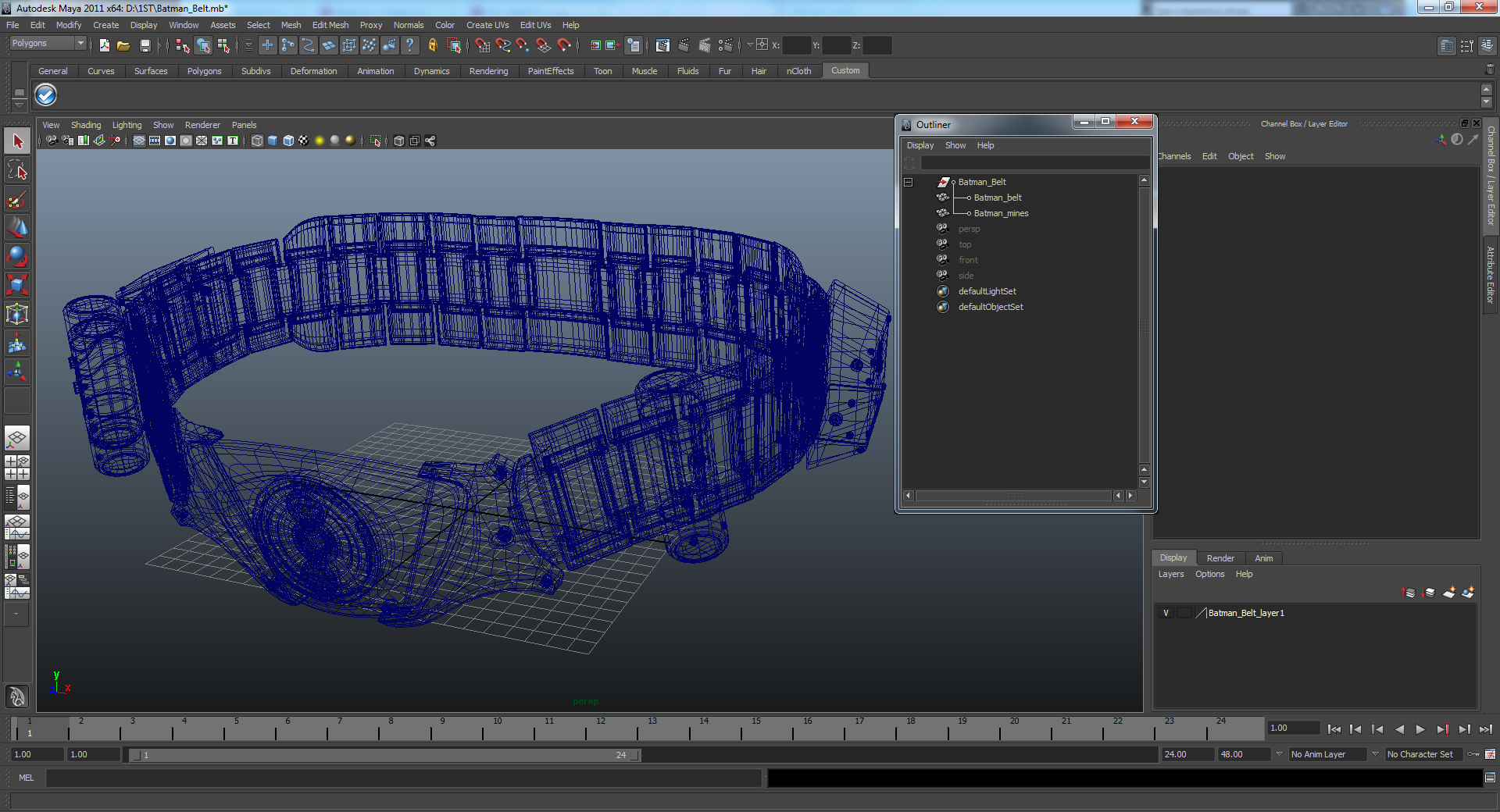Enable snap to grids magnet icon
The width and height of the screenshot is (1500, 812).
(482, 46)
